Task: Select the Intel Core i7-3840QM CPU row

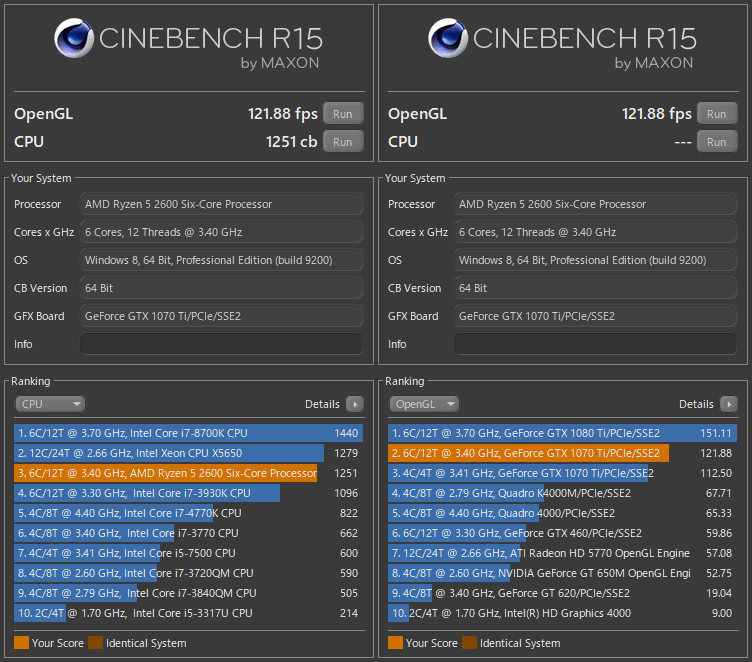Action: coord(188,593)
